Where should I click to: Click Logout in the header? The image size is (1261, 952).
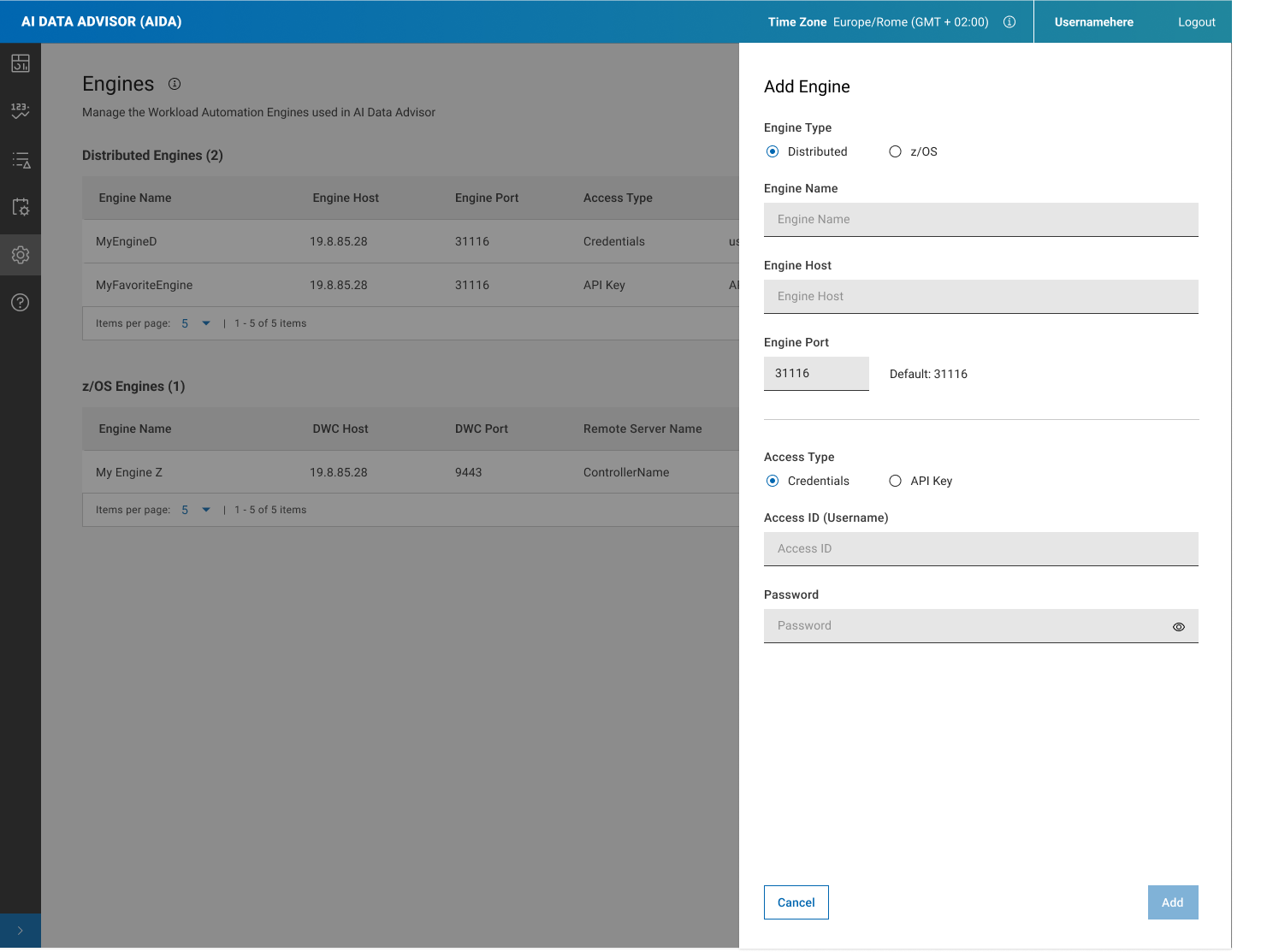(1196, 22)
